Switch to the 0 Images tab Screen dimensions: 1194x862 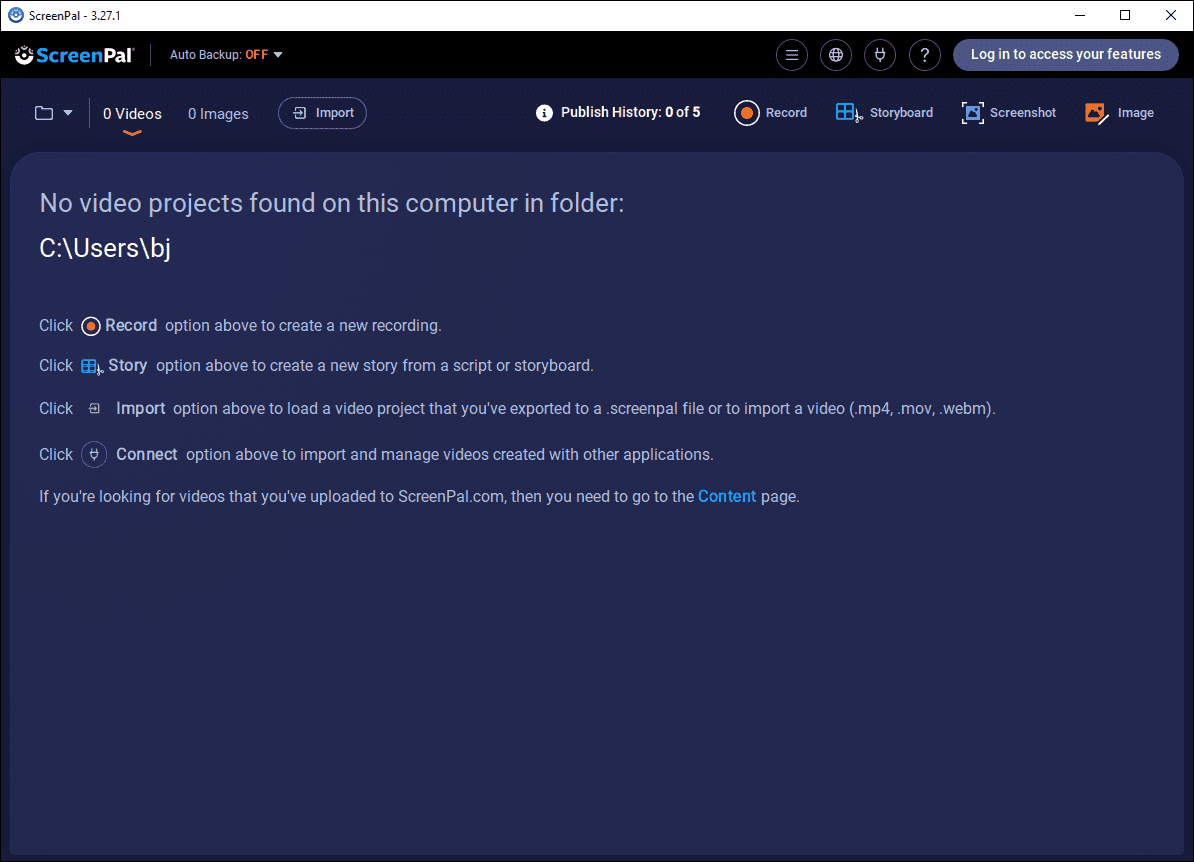[219, 114]
